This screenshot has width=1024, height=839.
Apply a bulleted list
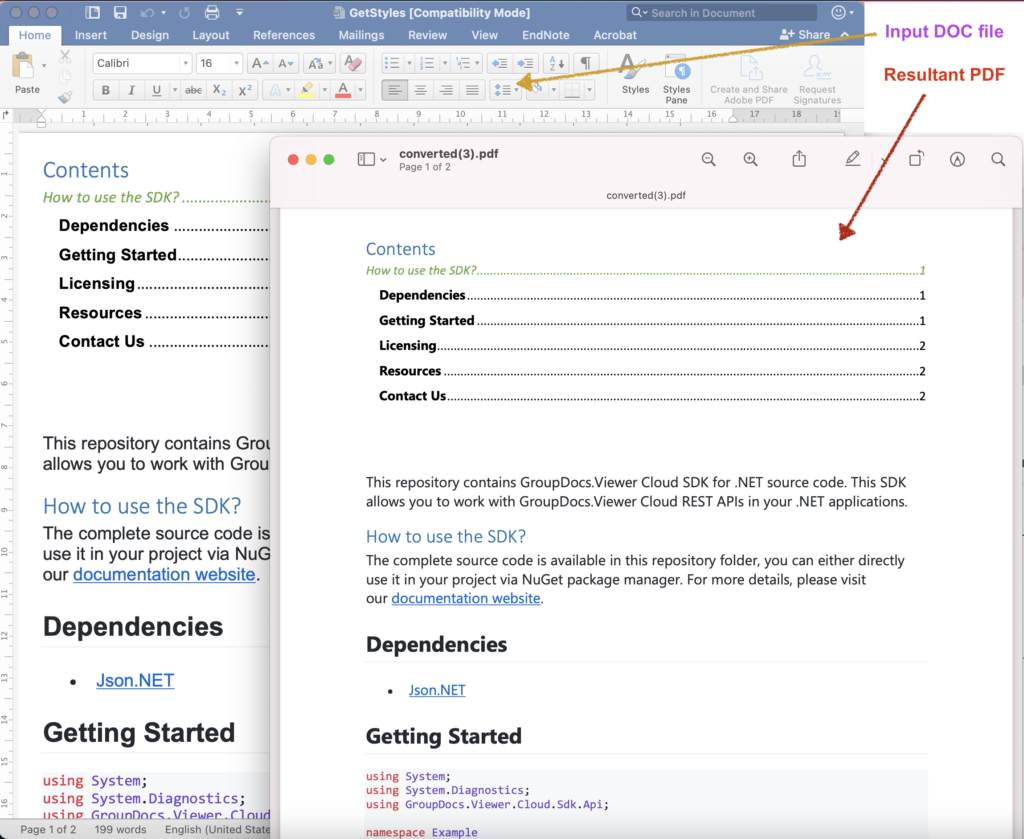click(392, 63)
